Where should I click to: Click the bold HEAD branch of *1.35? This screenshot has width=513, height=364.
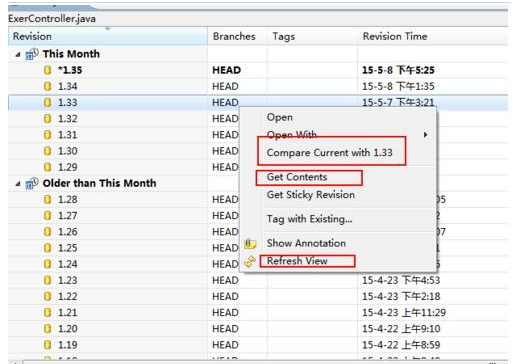point(227,70)
